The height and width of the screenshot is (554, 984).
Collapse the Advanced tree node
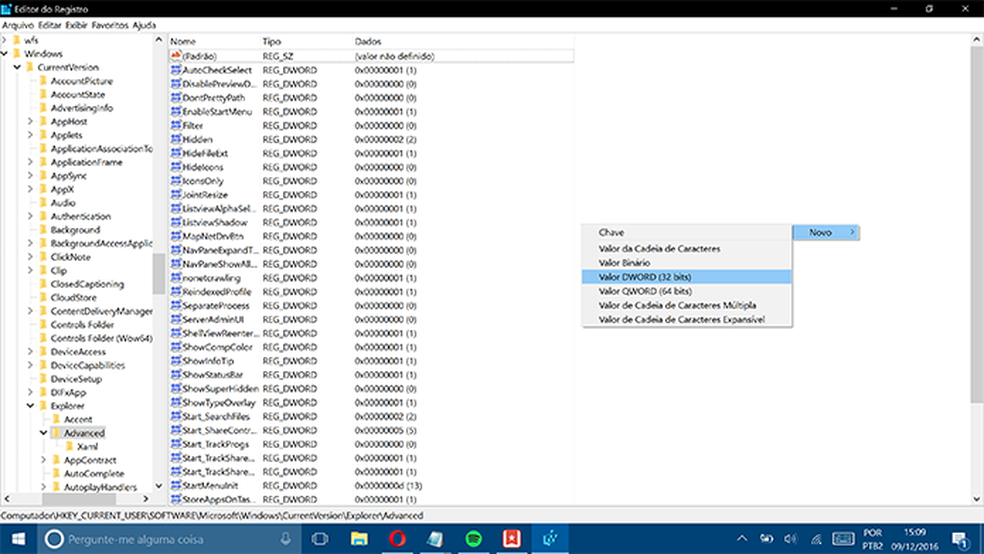tap(43, 432)
